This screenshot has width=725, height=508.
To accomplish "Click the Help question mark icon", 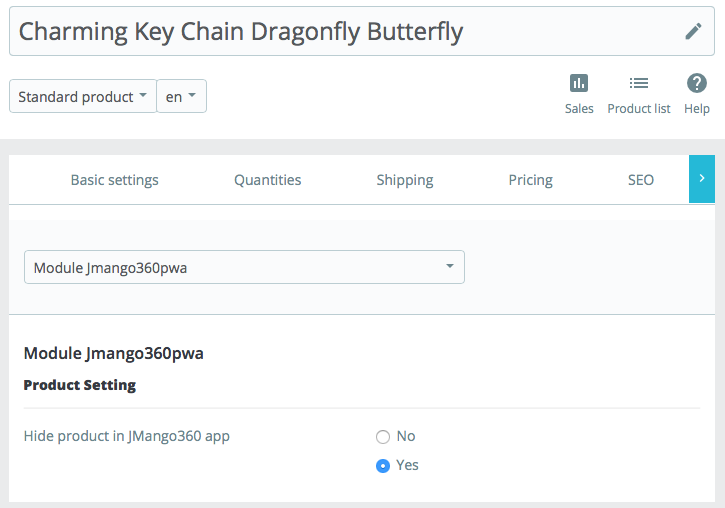I will (x=697, y=83).
